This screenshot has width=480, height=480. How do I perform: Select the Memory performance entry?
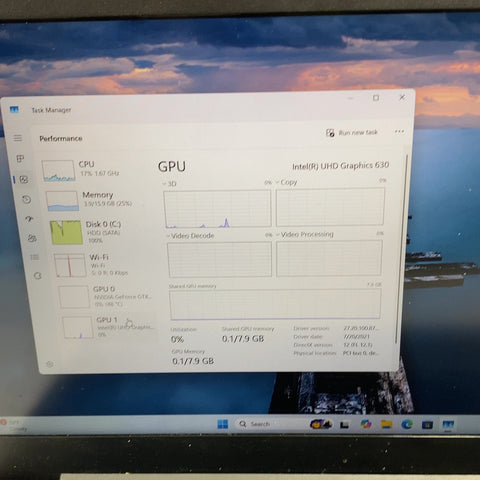(x=95, y=201)
